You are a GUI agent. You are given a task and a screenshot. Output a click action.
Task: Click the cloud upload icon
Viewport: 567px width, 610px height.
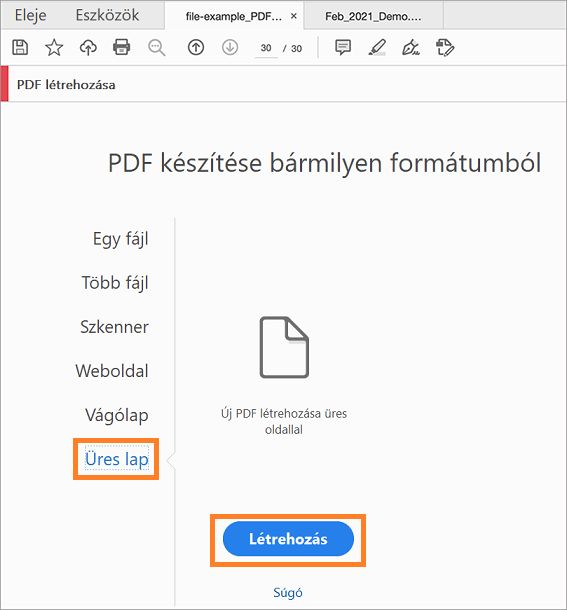click(88, 47)
